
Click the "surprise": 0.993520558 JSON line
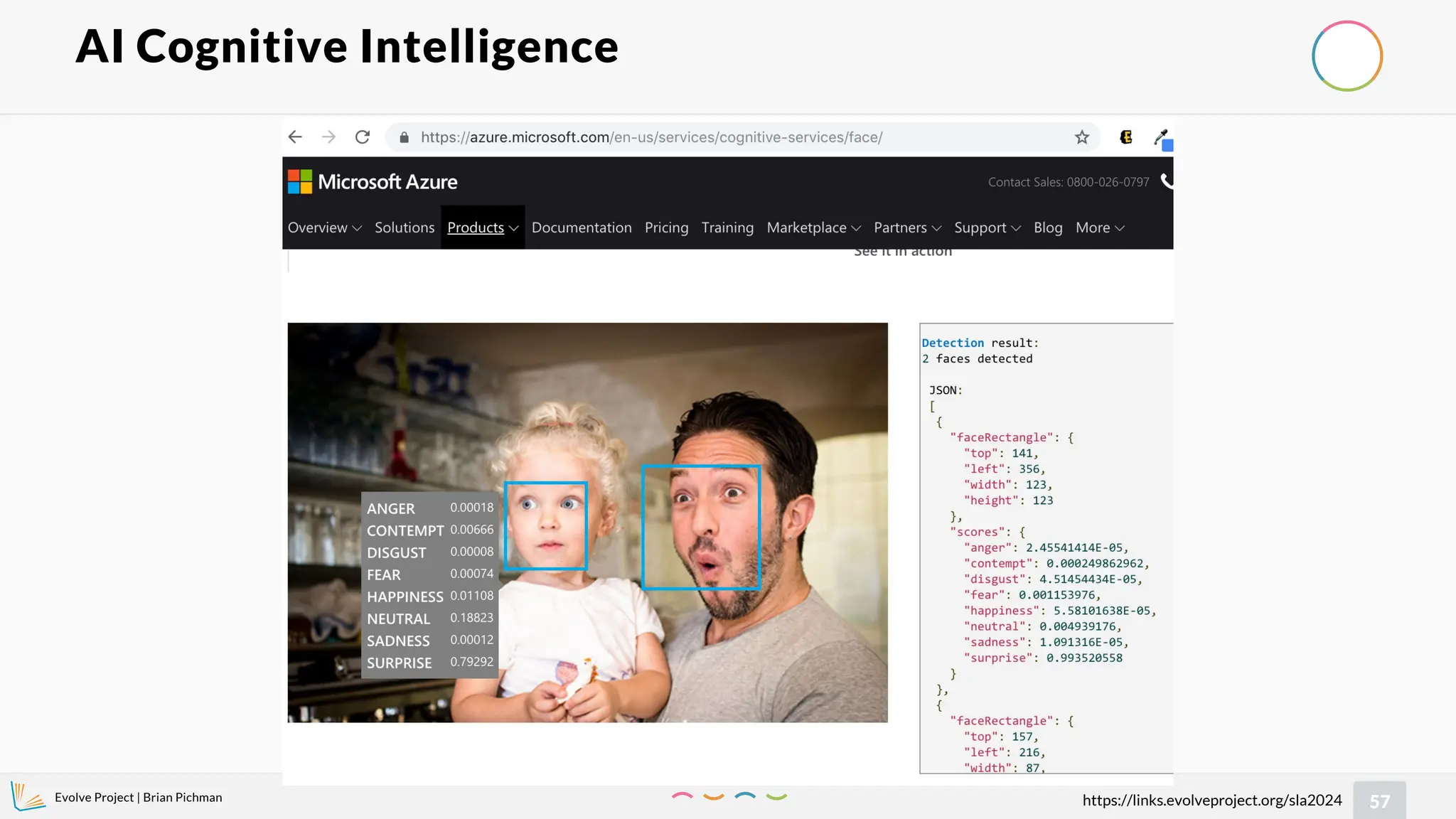1043,658
